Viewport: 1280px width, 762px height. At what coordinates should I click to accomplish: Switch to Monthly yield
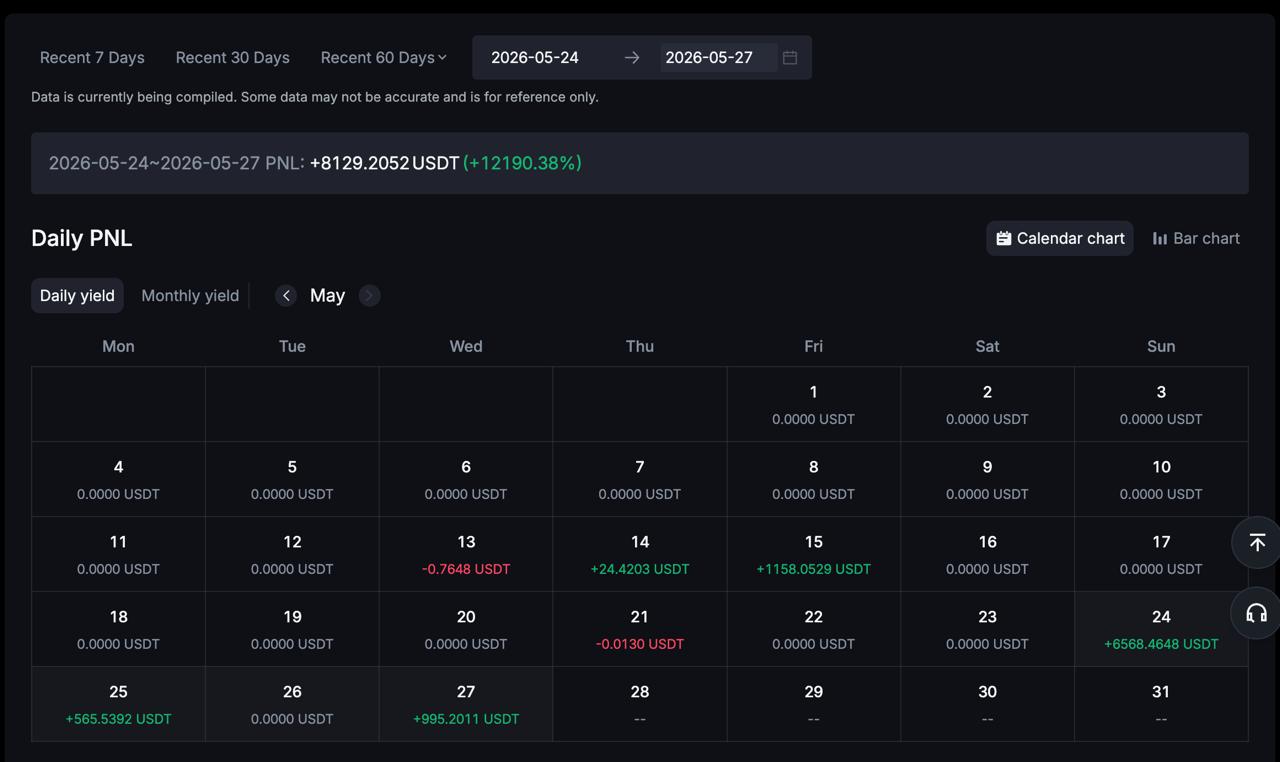(x=190, y=295)
